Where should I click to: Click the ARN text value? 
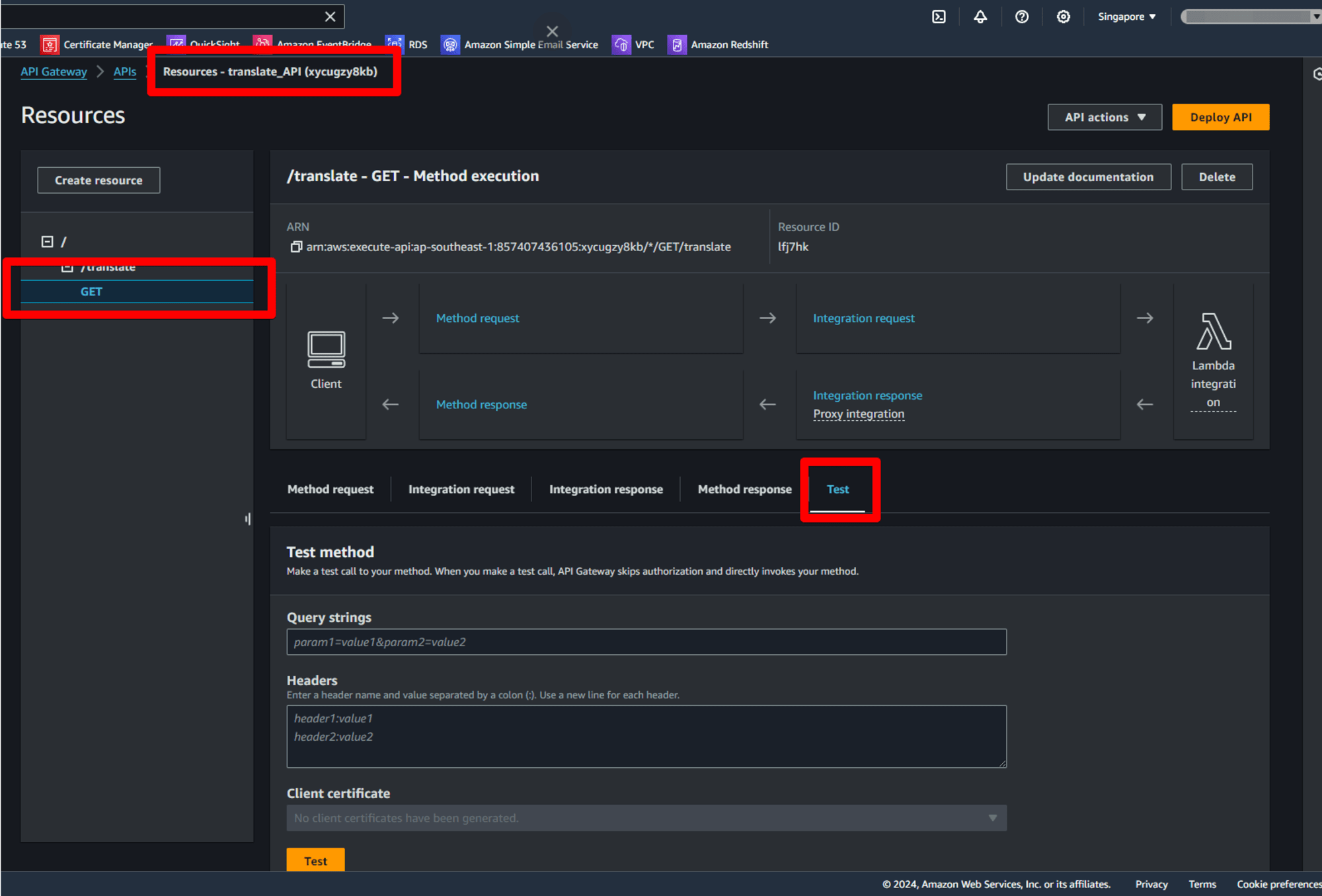(x=519, y=247)
